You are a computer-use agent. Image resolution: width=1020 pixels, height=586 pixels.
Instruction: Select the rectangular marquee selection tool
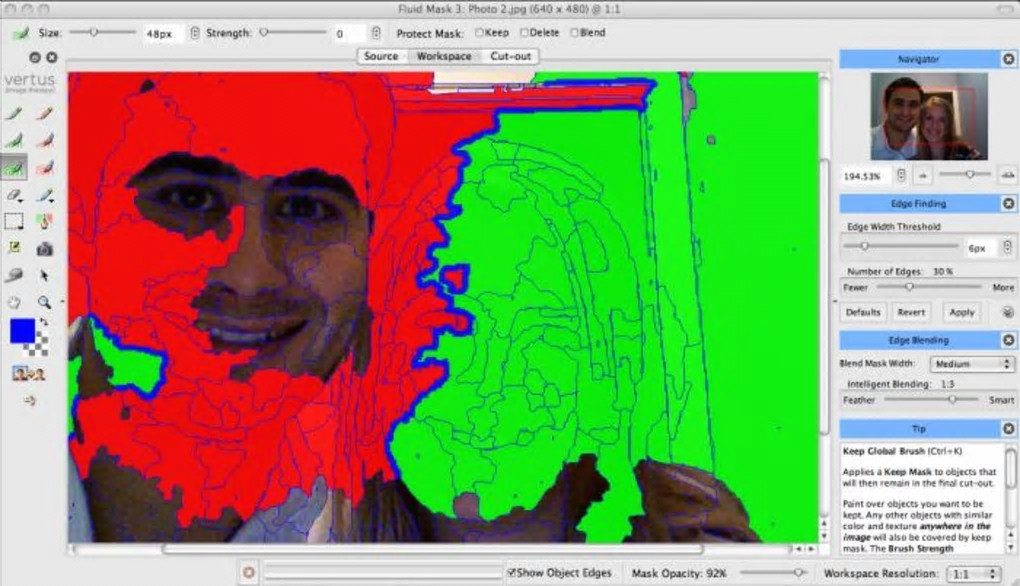(14, 221)
